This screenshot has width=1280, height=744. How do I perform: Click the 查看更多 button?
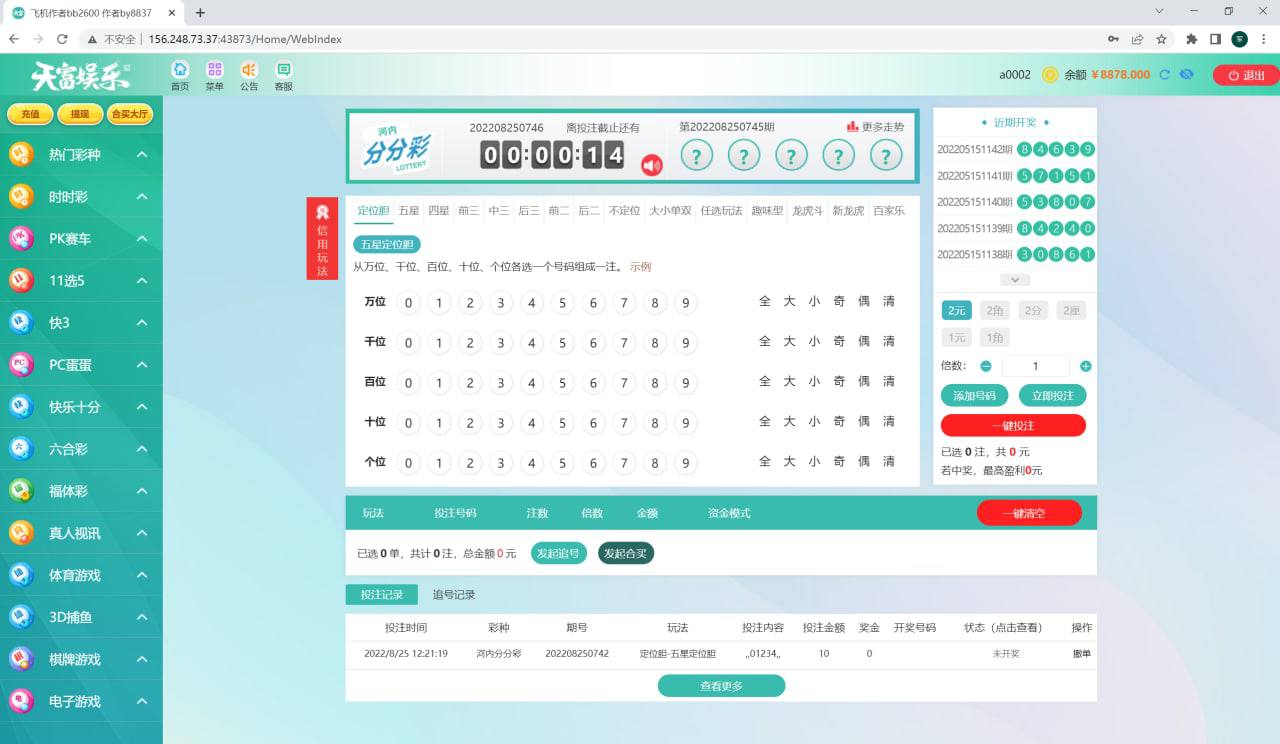pos(721,686)
